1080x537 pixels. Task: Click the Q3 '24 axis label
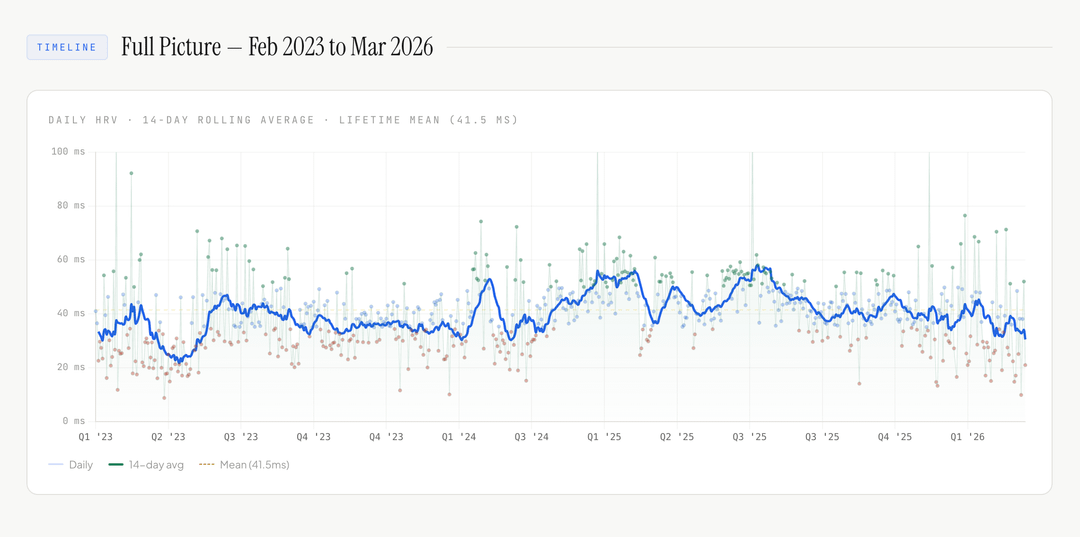[x=532, y=437]
